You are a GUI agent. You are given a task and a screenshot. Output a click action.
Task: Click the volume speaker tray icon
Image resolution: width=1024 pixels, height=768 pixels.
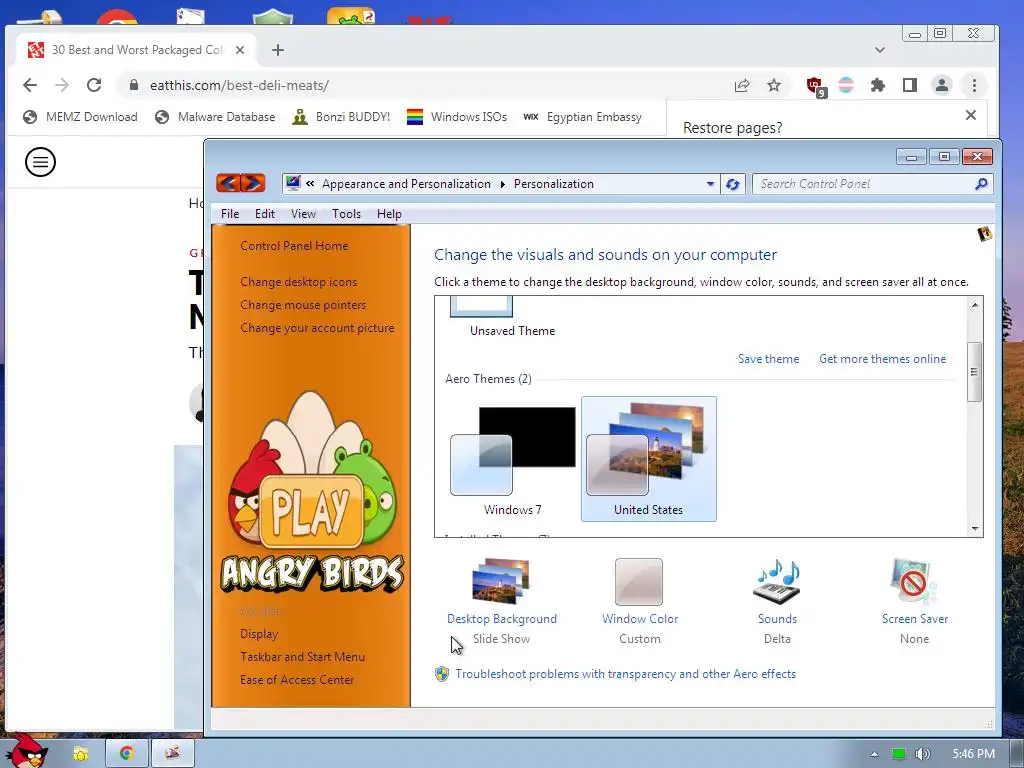pyautogui.click(x=922, y=754)
